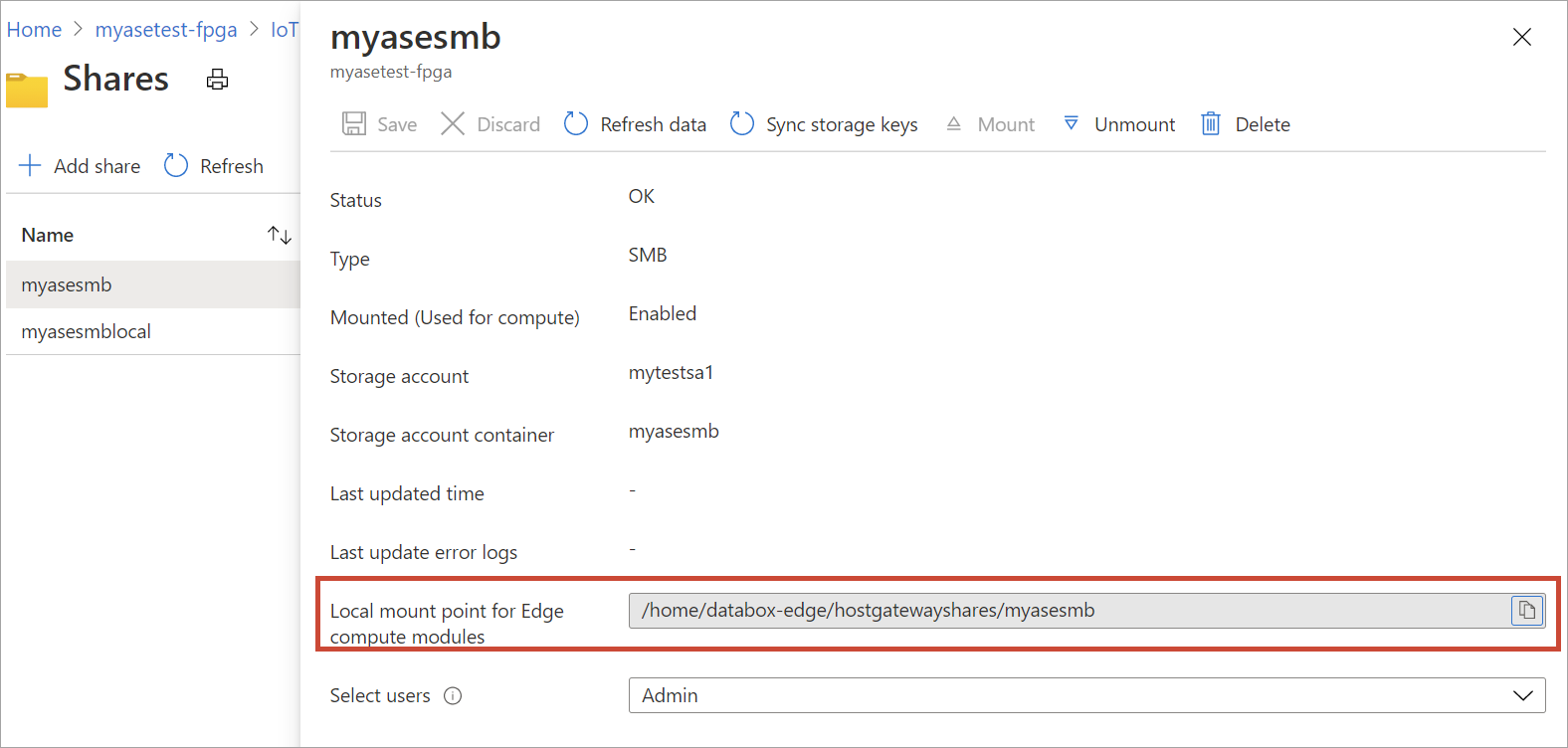
Task: Click the Discard X icon
Action: [453, 123]
